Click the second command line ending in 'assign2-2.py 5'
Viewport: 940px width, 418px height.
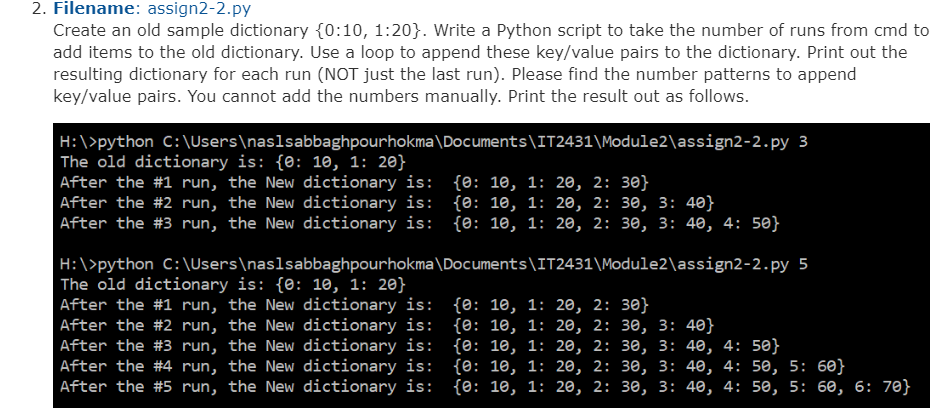434,264
